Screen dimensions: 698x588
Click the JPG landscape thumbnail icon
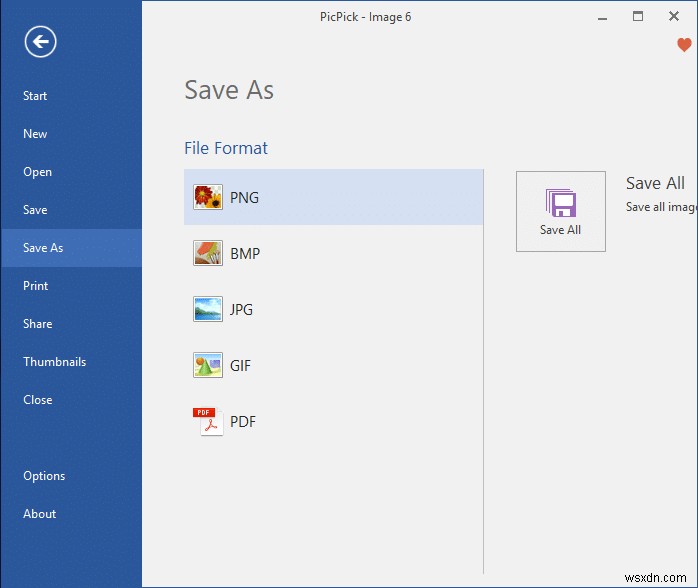(x=208, y=309)
